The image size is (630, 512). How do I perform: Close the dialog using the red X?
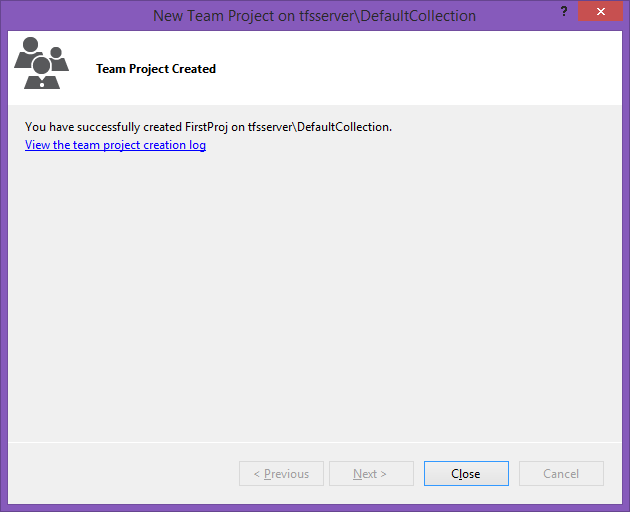600,11
